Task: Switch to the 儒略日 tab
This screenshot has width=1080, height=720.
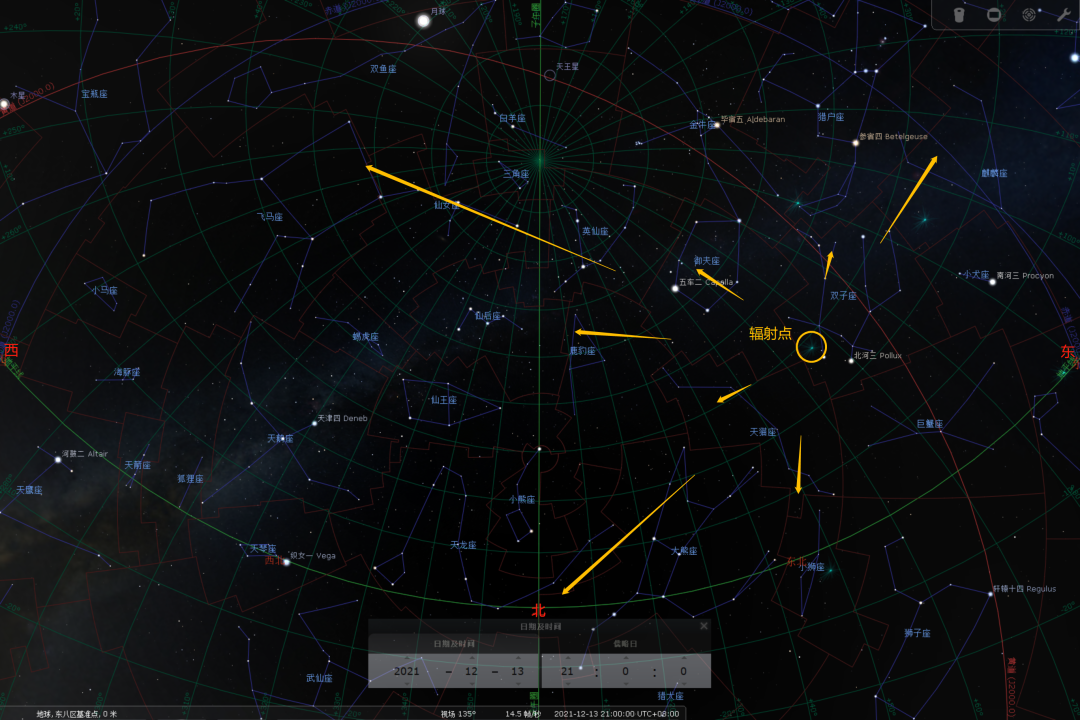Action: (625, 644)
